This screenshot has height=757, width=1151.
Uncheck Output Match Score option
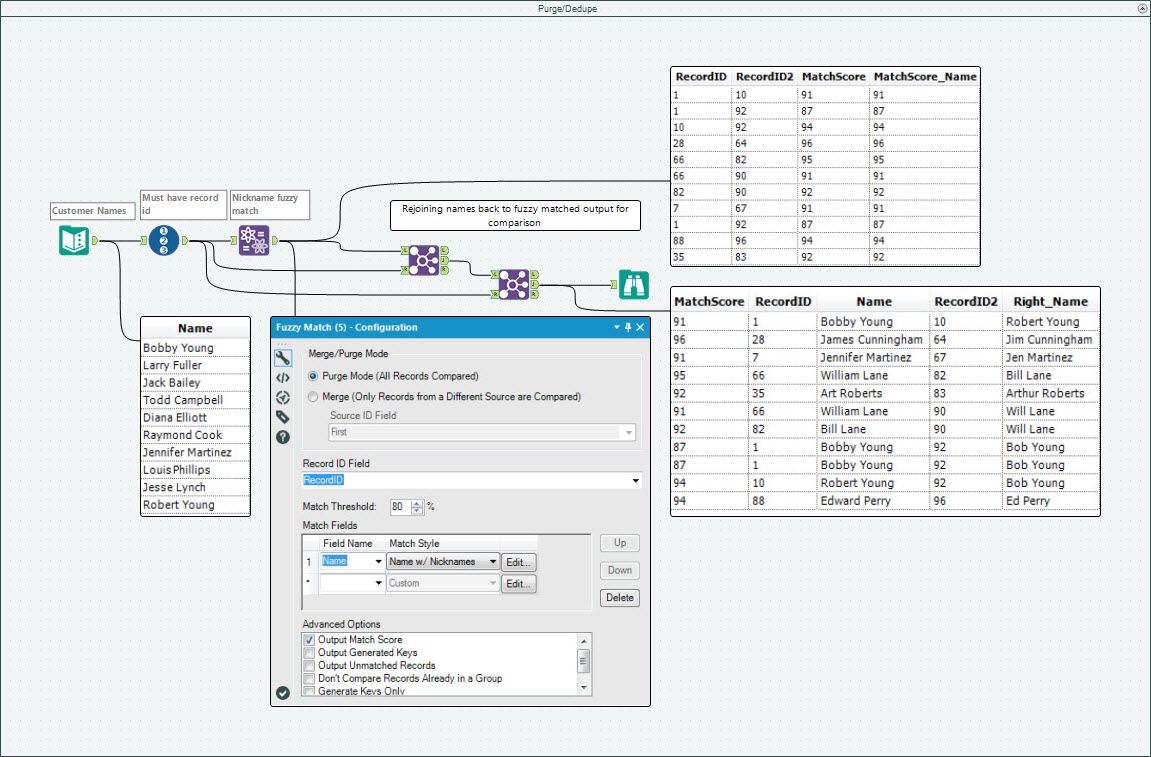(310, 640)
